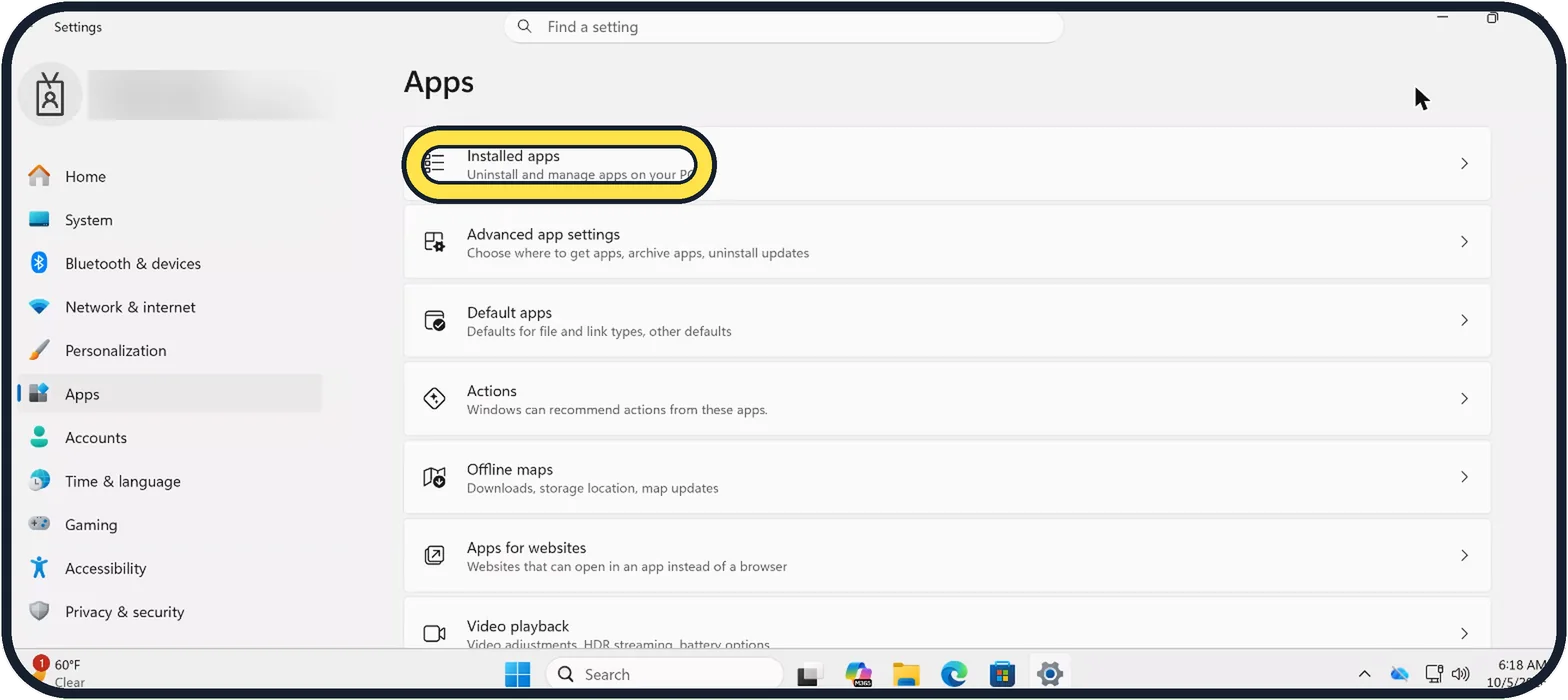Open the Windows Start button

click(518, 674)
